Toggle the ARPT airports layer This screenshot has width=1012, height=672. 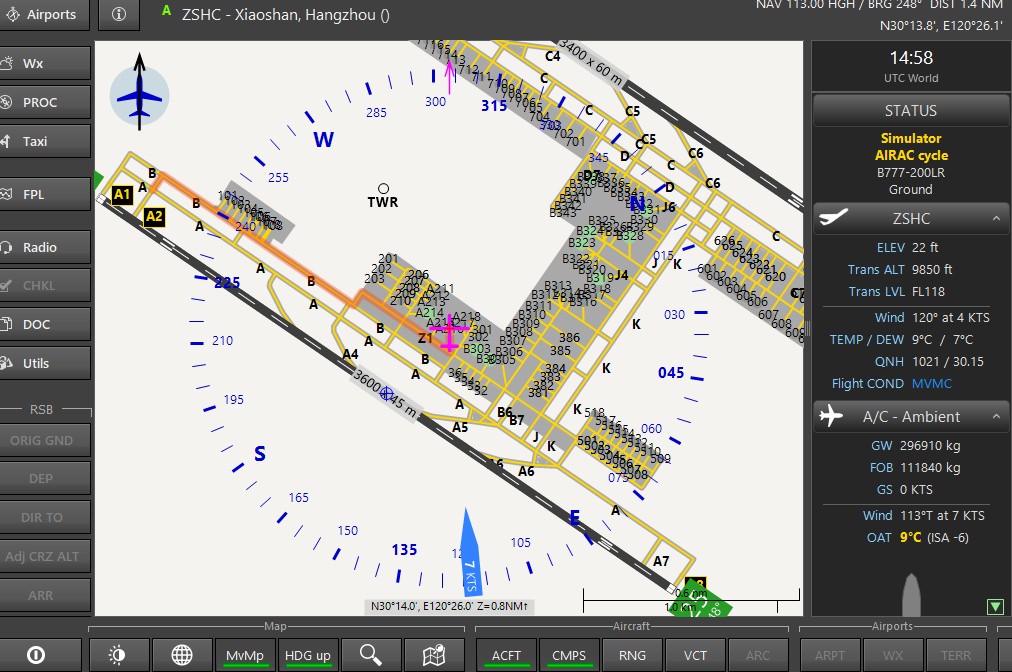(830, 655)
